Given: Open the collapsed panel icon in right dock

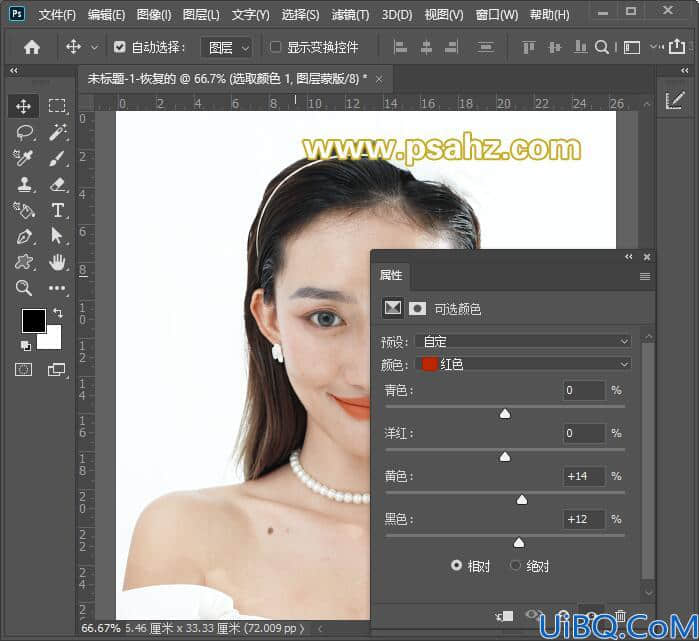Looking at the screenshot, I should 674,100.
